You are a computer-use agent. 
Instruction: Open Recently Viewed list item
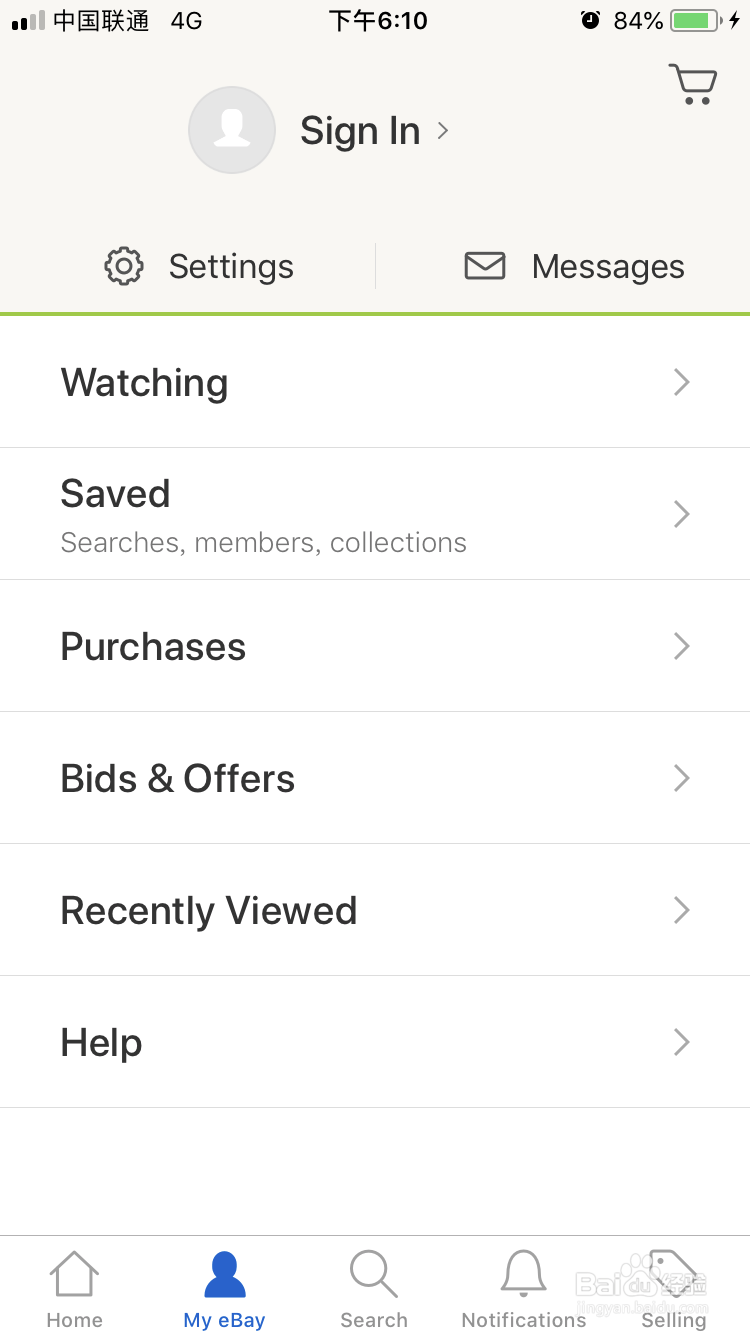coord(375,910)
